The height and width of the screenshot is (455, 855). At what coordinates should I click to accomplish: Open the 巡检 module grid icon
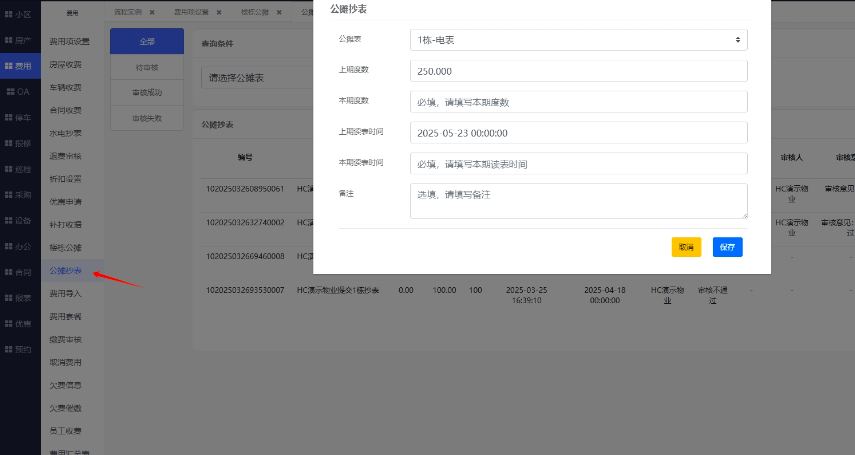[x=9, y=169]
